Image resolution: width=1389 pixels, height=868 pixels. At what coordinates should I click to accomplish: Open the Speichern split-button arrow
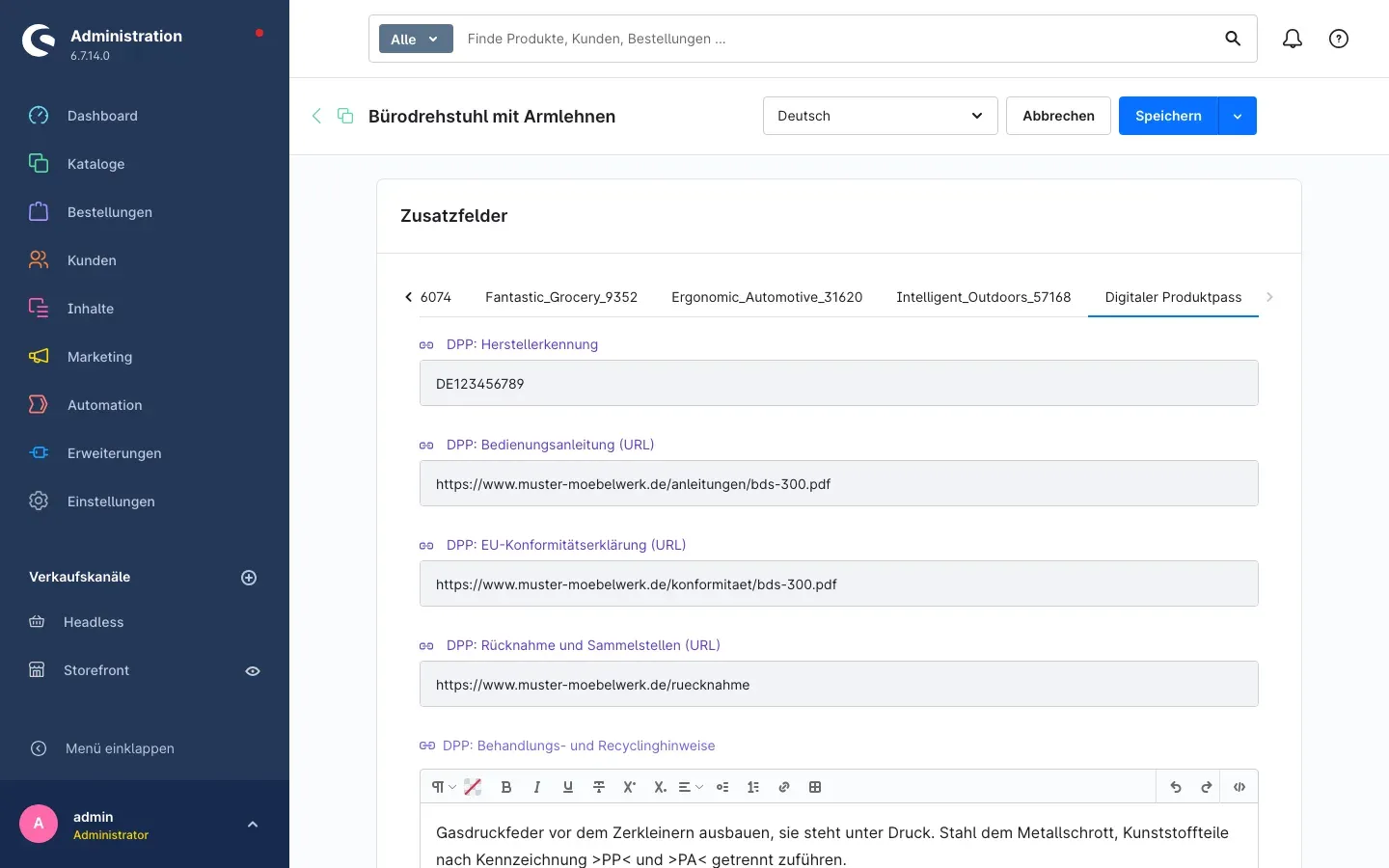1238,116
